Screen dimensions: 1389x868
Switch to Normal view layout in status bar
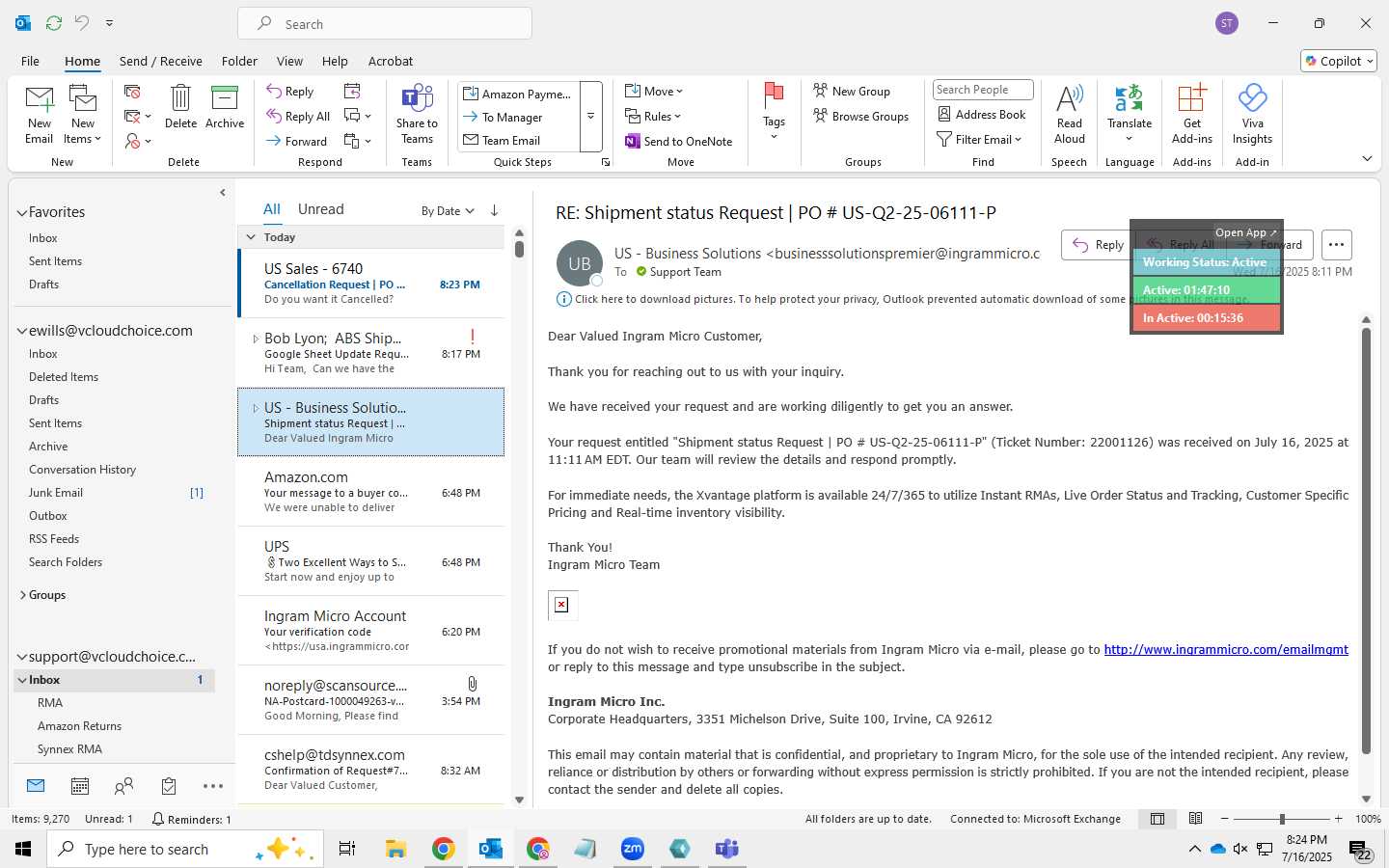1157,819
